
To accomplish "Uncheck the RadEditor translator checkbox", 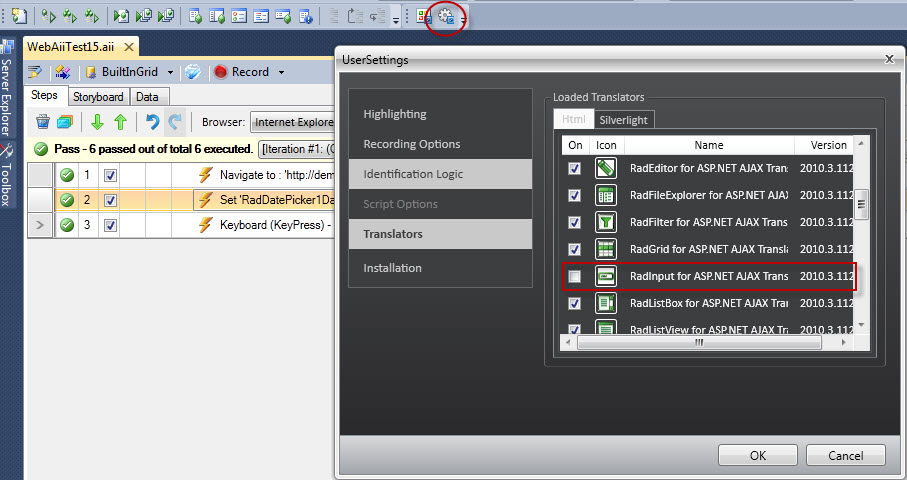I will [574, 168].
